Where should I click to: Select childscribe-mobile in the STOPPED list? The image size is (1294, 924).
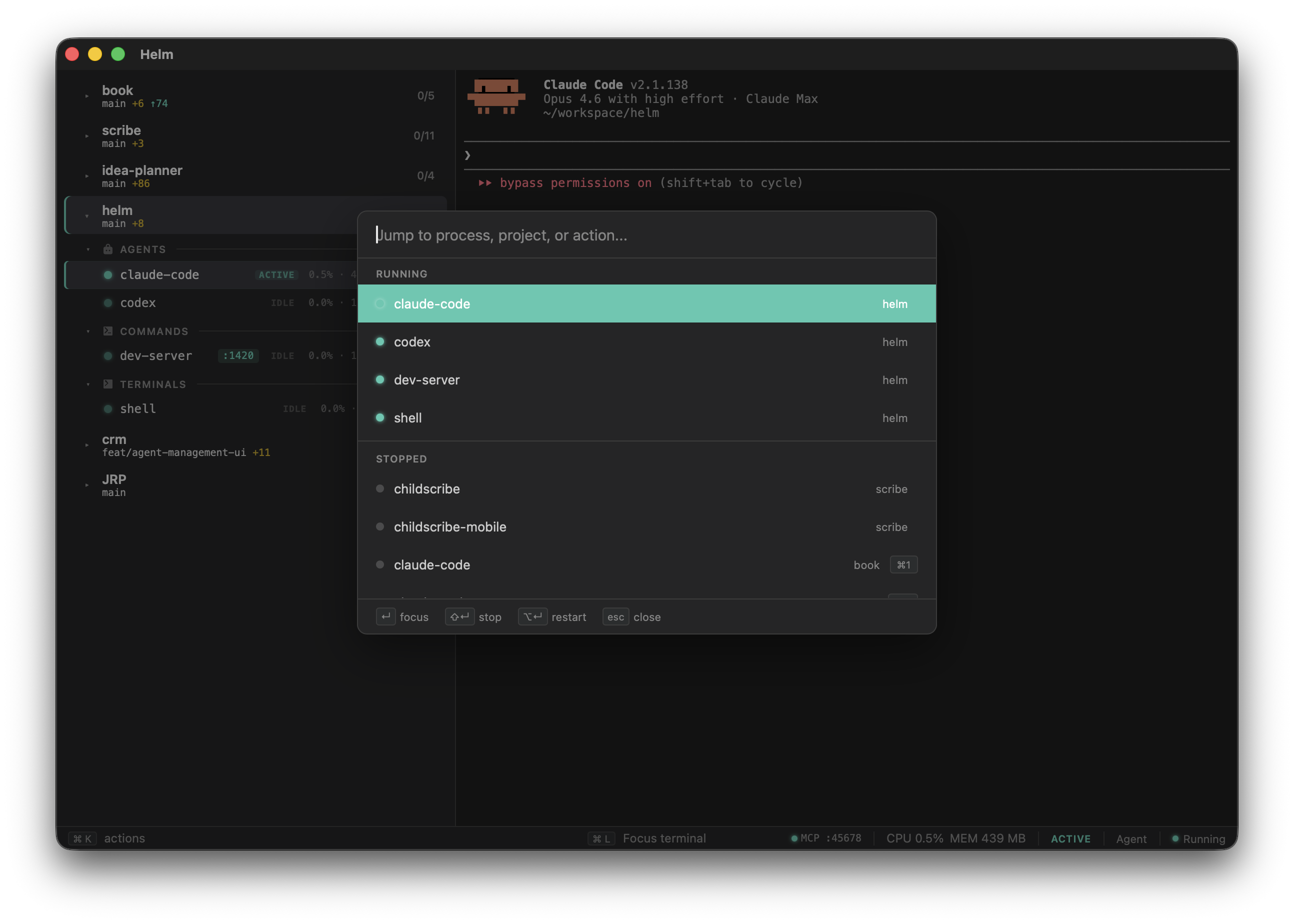[646, 527]
